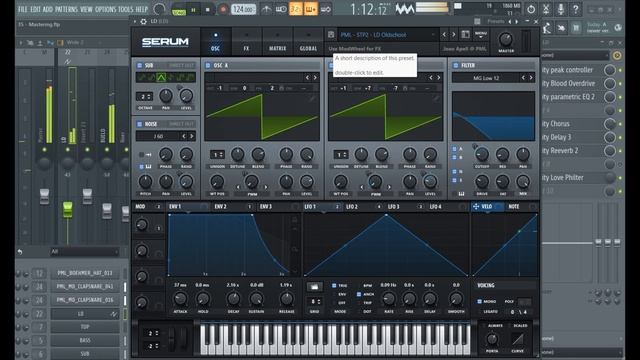640x360 pixels.
Task: Click the ENV 1 RELEASE knob
Action: 286,299
